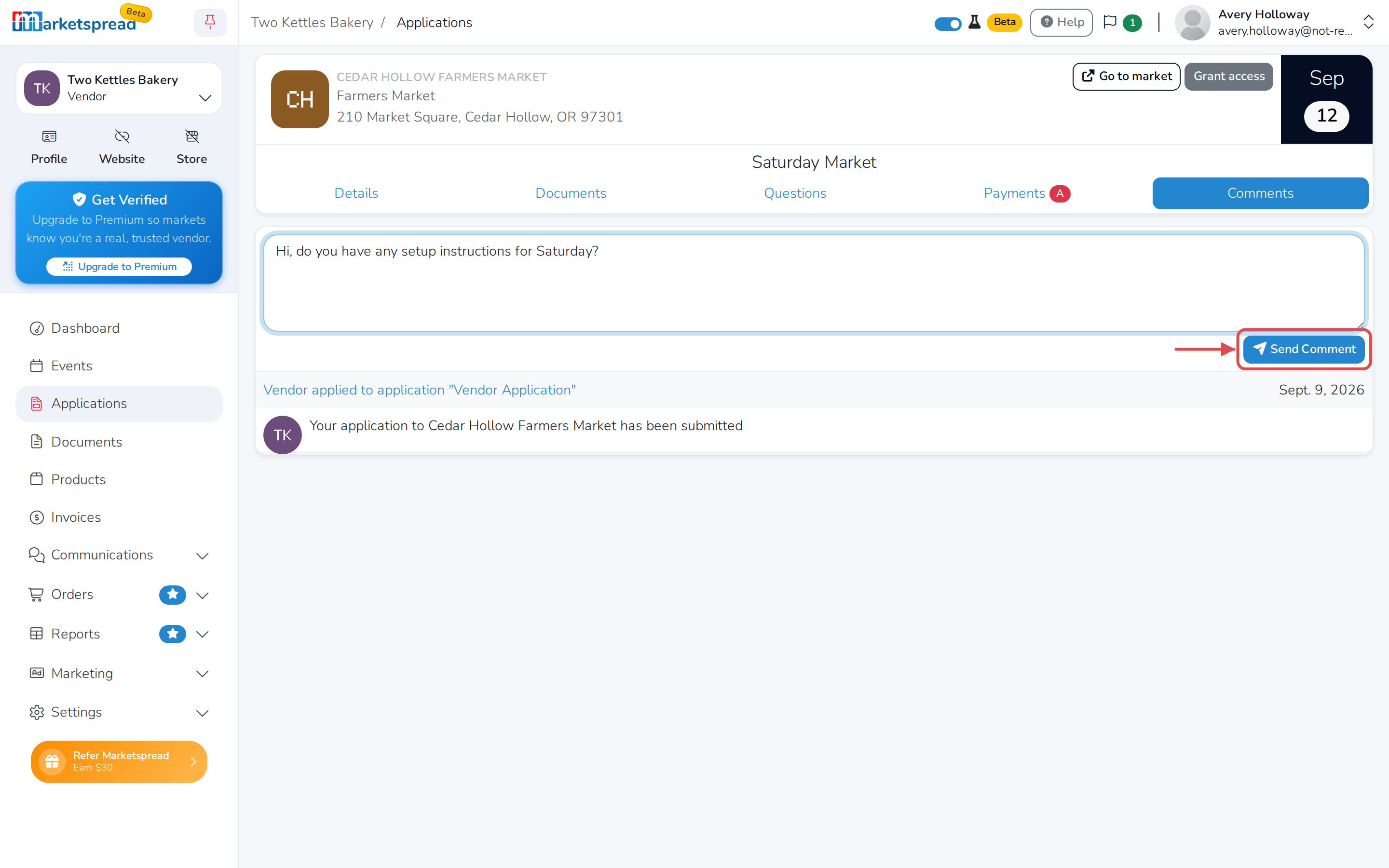Open the Vendor applied to application link
The height and width of the screenshot is (868, 1389).
pyautogui.click(x=419, y=390)
